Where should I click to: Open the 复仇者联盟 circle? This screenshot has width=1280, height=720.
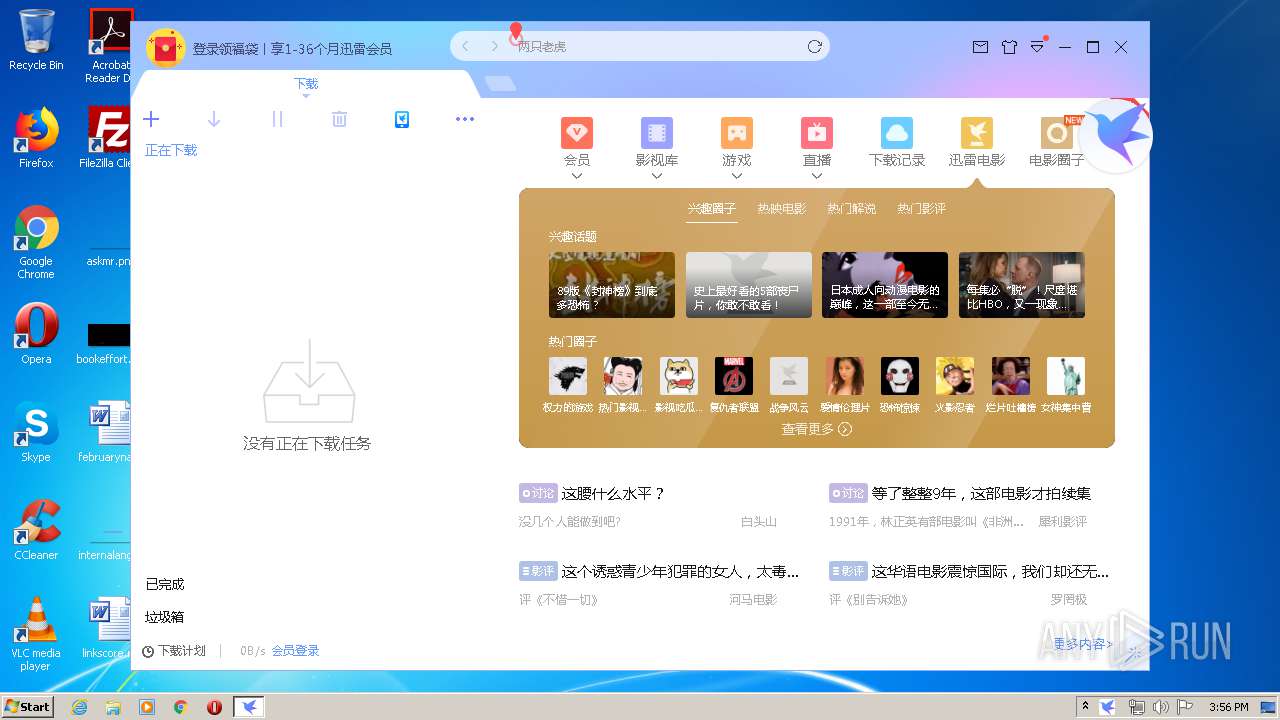coord(734,376)
